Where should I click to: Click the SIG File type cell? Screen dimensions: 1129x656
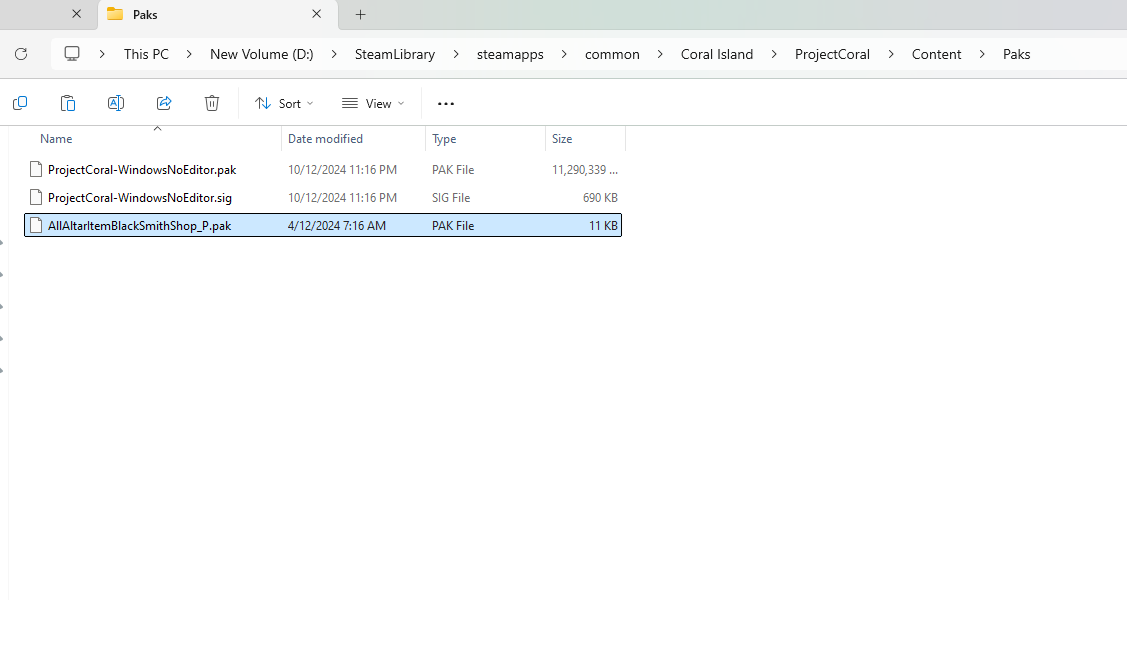451,198
